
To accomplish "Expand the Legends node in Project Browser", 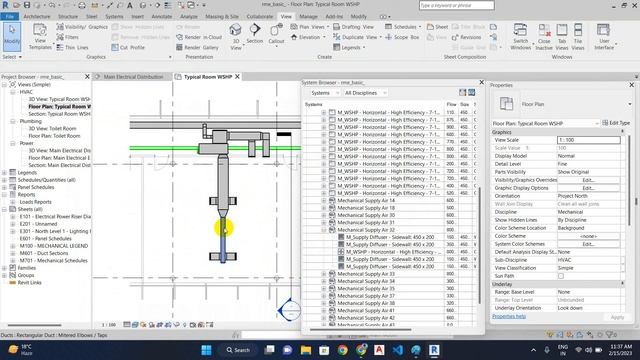I will coord(4,173).
